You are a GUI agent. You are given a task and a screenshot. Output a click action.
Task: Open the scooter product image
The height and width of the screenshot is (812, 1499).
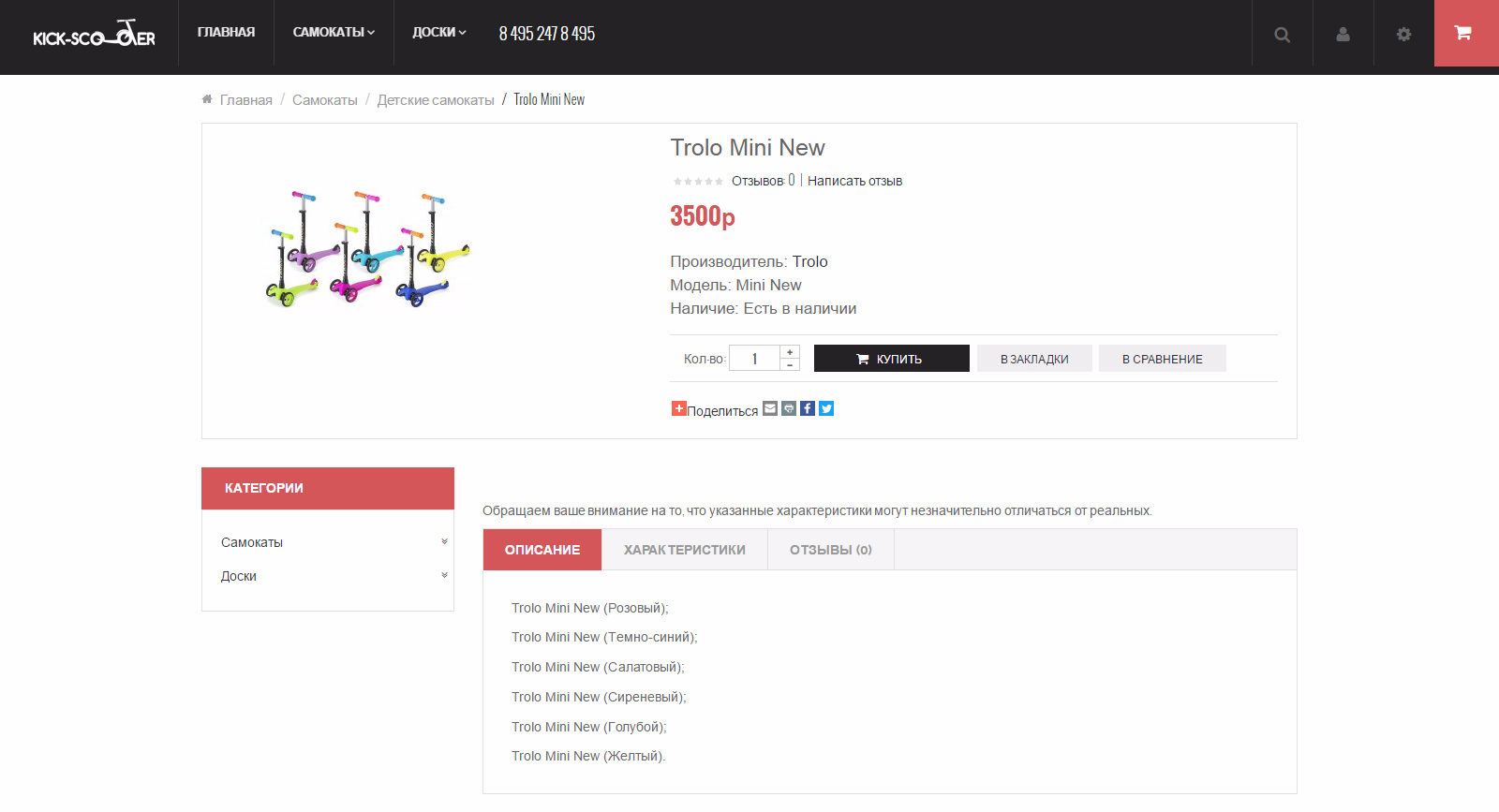[367, 249]
